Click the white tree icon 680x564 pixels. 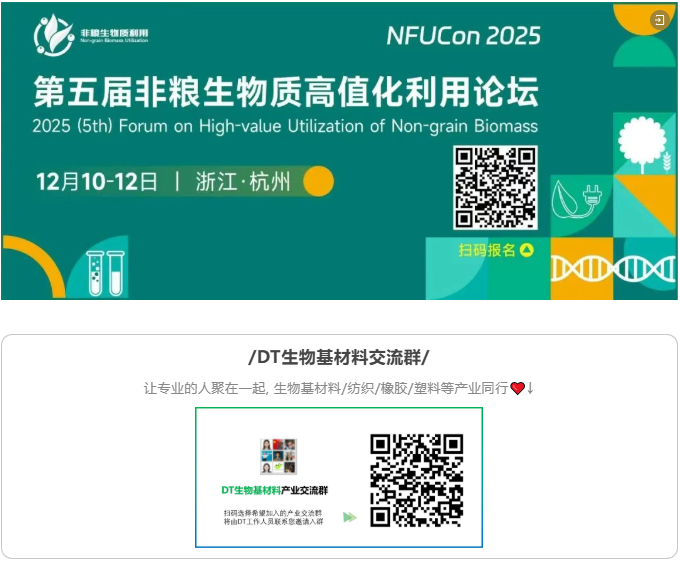pos(642,144)
